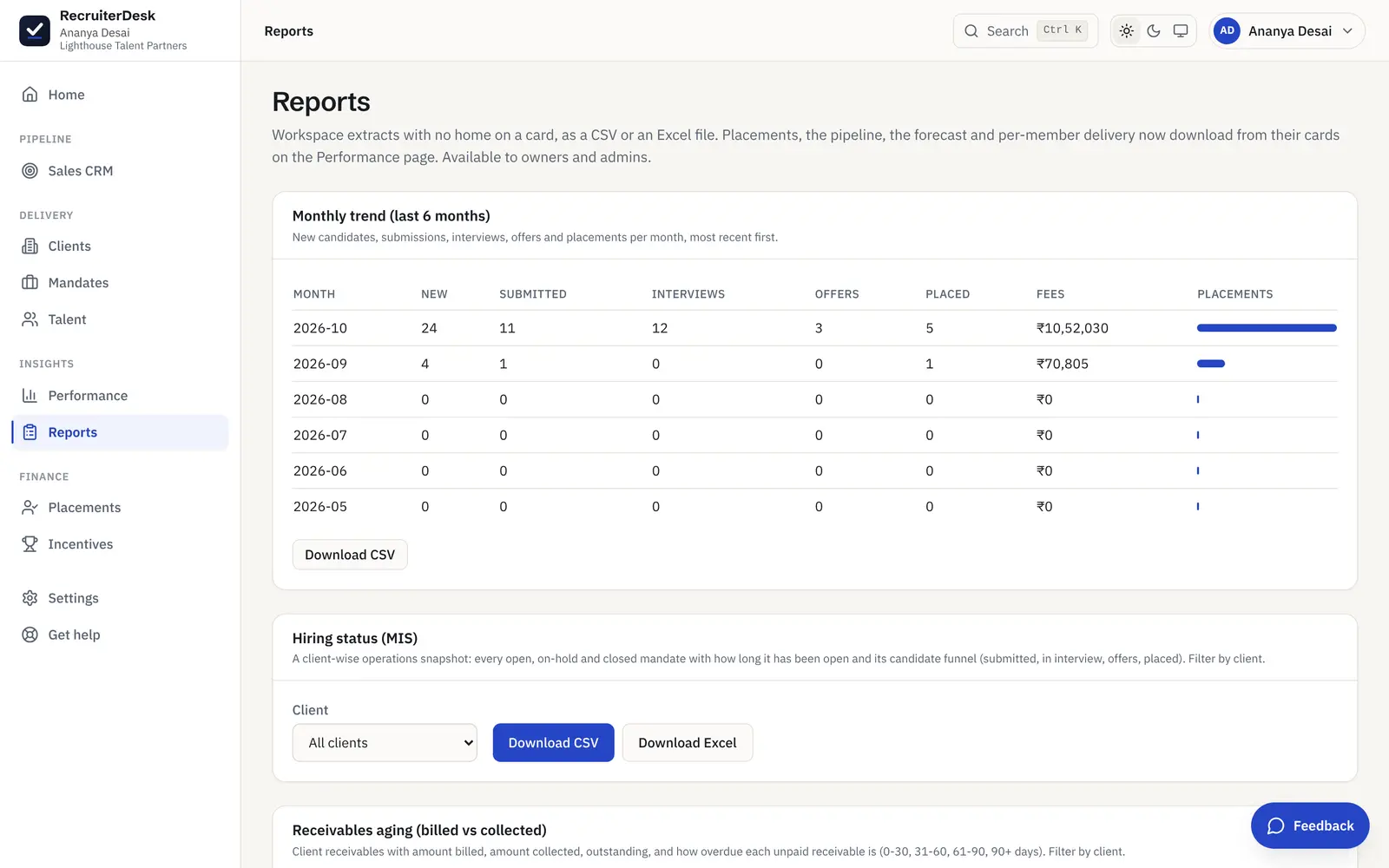The height and width of the screenshot is (868, 1389).
Task: Click the Receivables aging heading
Action: (x=419, y=831)
